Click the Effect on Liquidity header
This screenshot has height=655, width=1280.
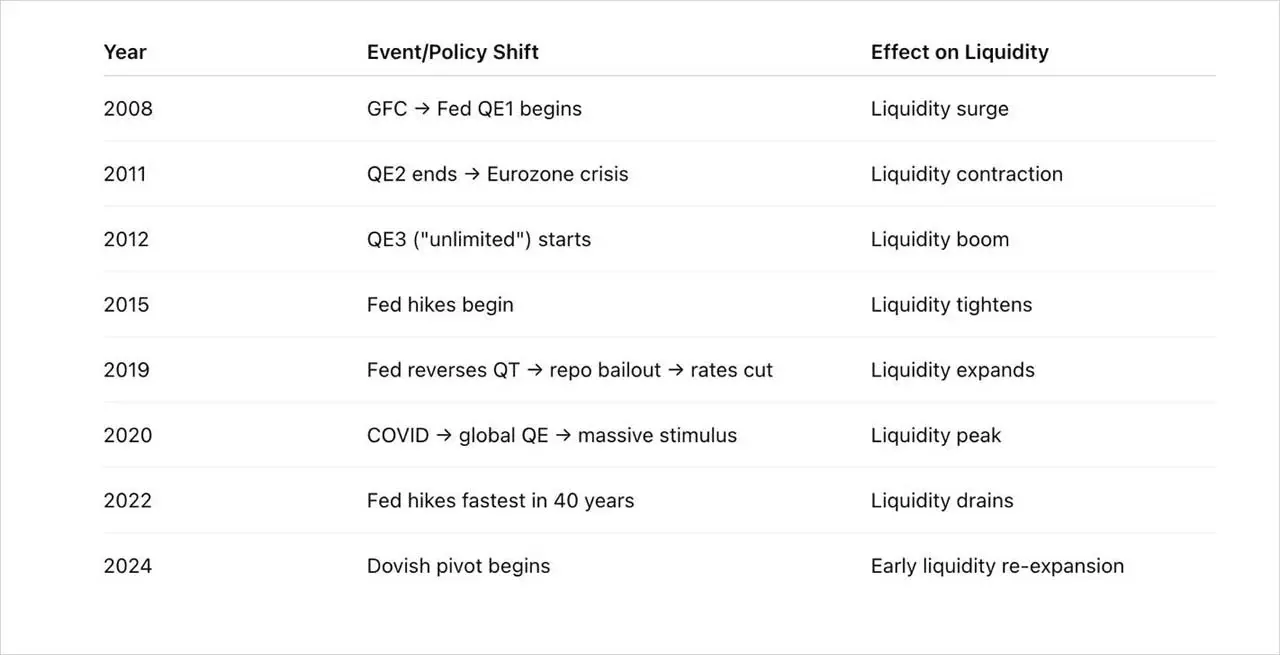click(x=959, y=52)
